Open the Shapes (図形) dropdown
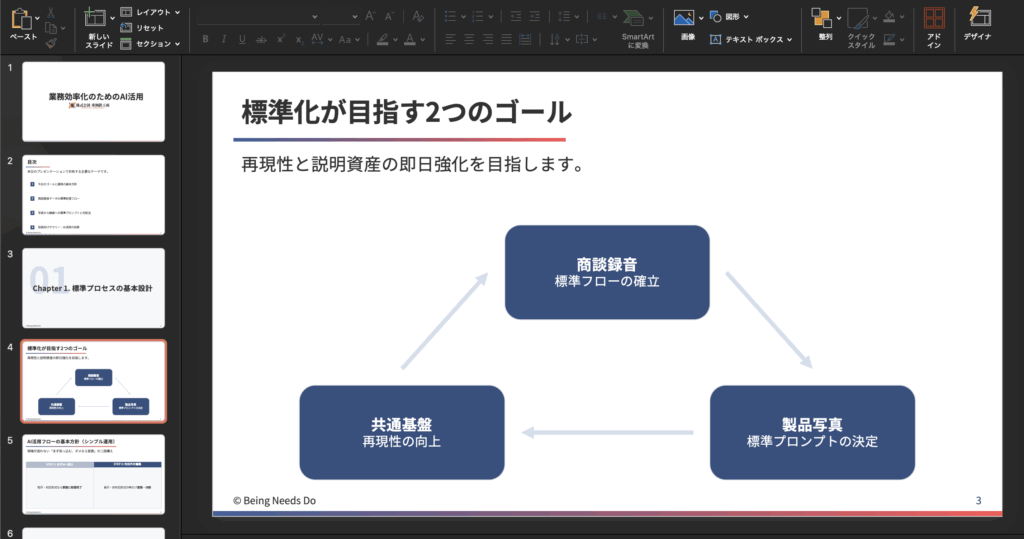1024x539 pixels. click(x=731, y=17)
